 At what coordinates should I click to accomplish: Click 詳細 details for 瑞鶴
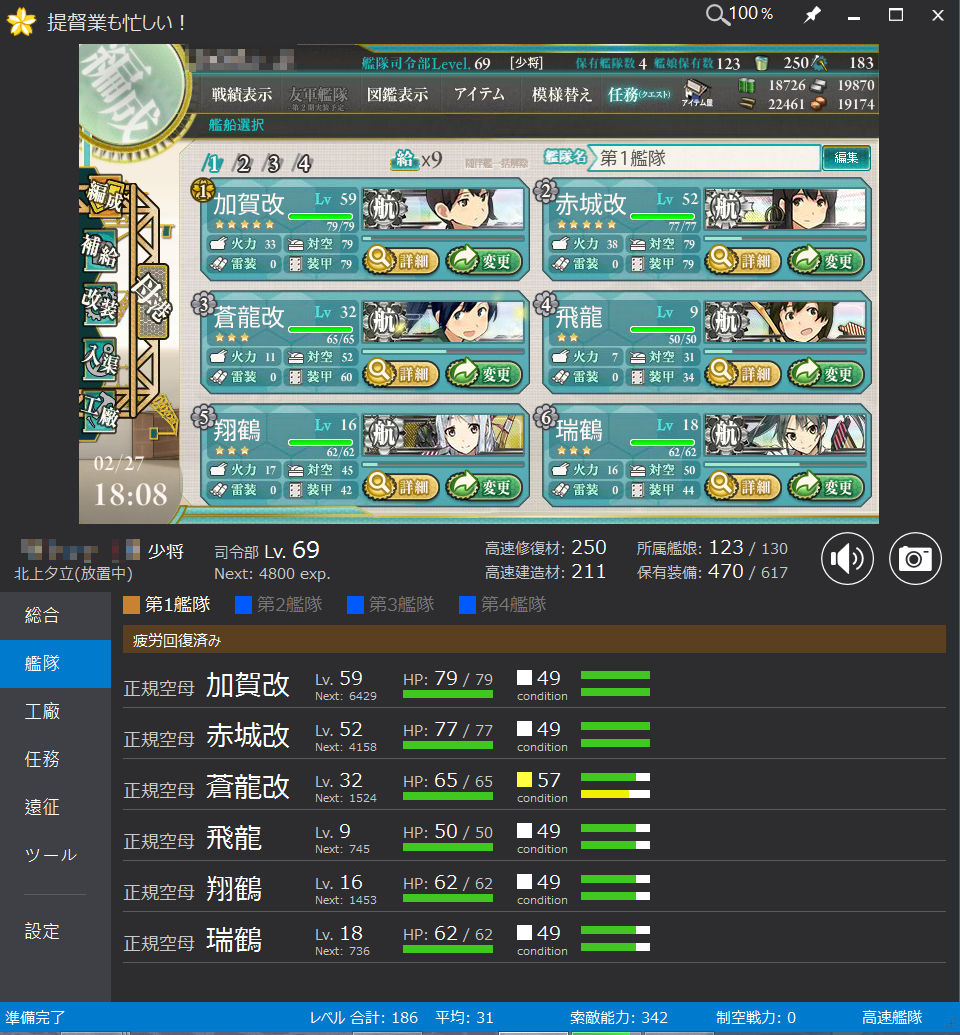click(x=743, y=486)
